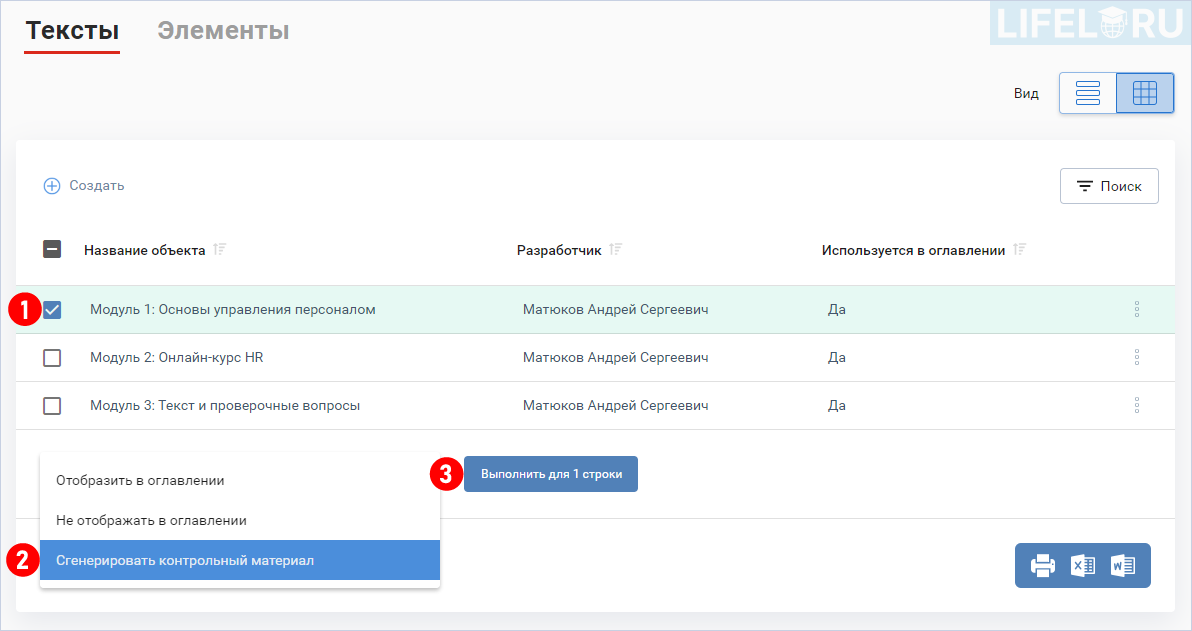Open the print dialog via printer icon

[x=1042, y=565]
